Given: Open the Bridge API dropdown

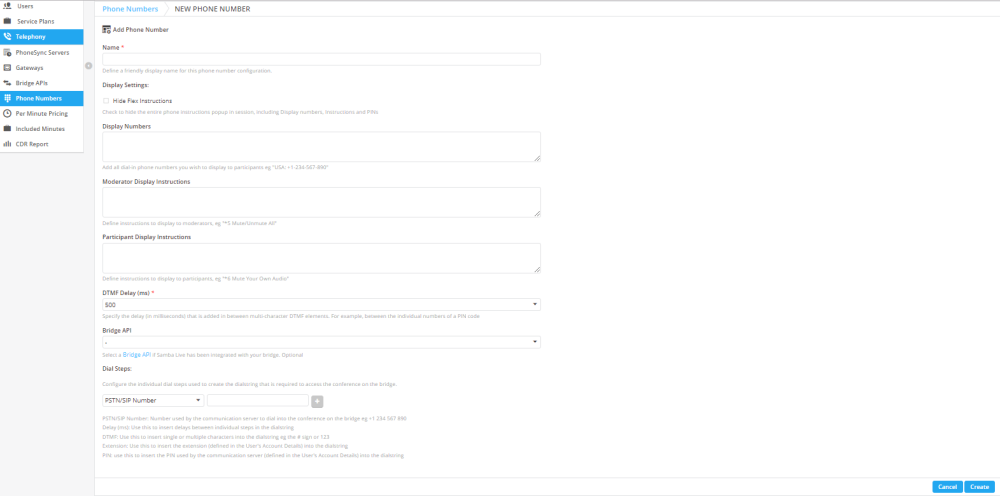Looking at the screenshot, I should tap(321, 342).
